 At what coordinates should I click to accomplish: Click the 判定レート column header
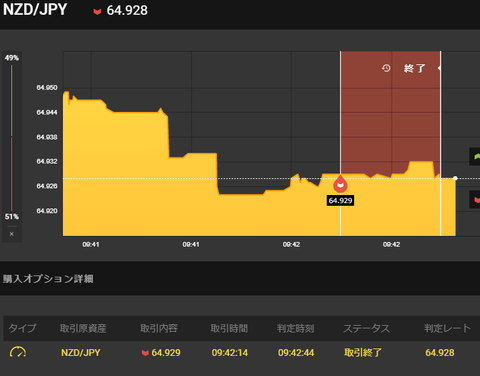coord(447,328)
